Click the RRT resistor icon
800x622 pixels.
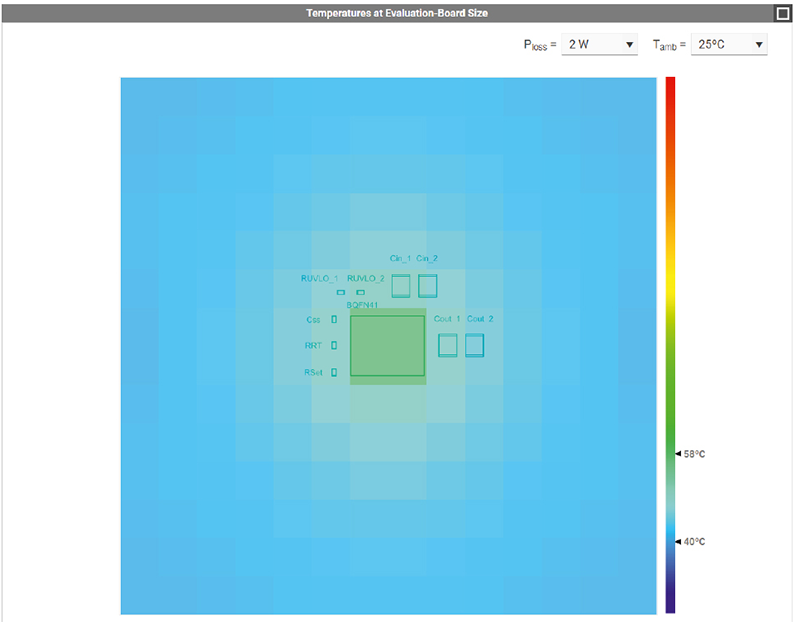coord(332,345)
